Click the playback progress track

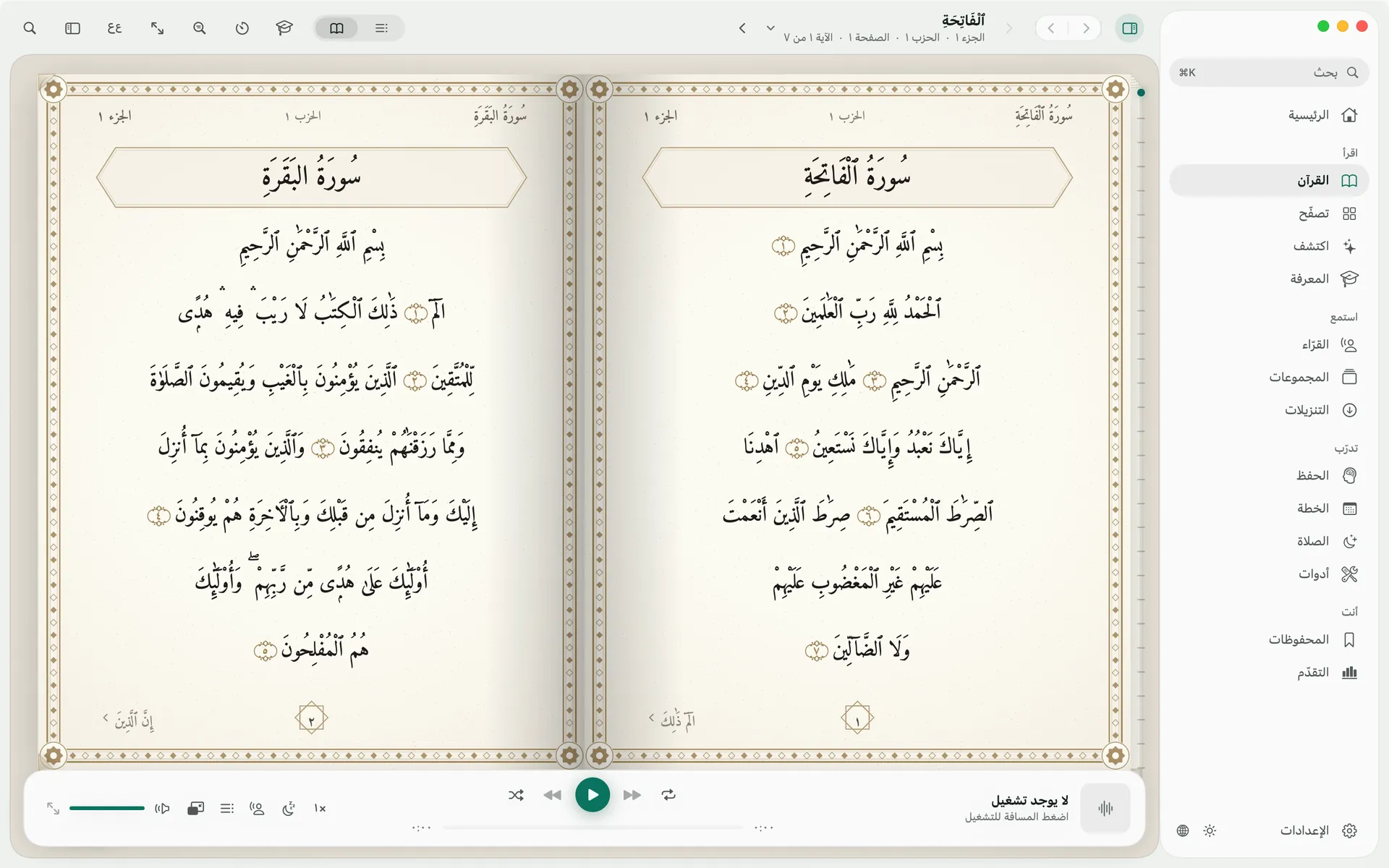point(593,827)
